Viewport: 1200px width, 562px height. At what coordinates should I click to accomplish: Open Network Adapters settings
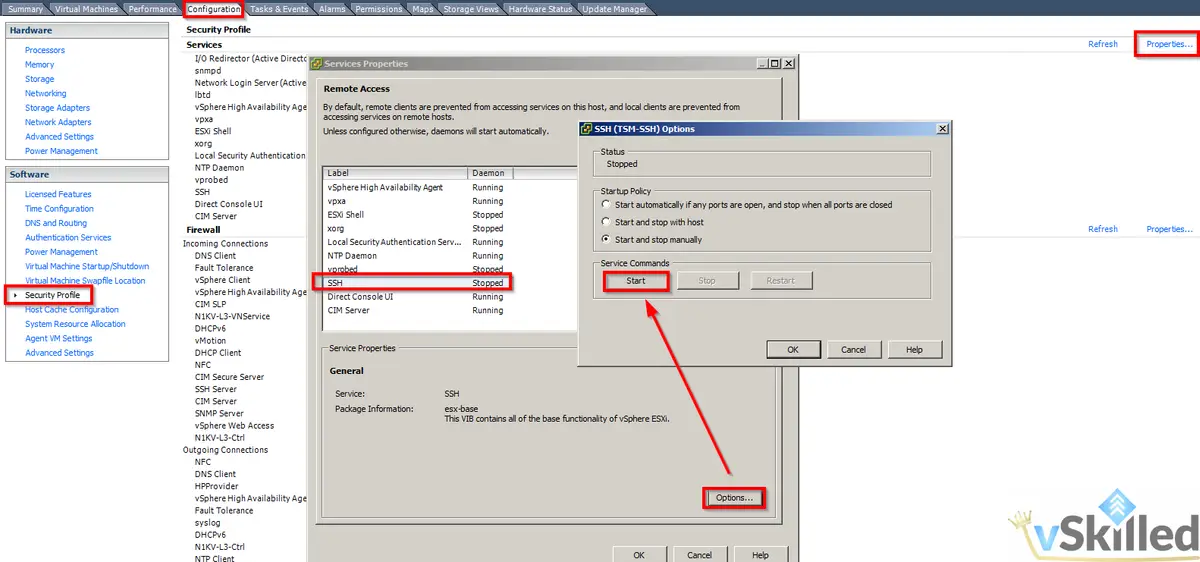tap(58, 122)
